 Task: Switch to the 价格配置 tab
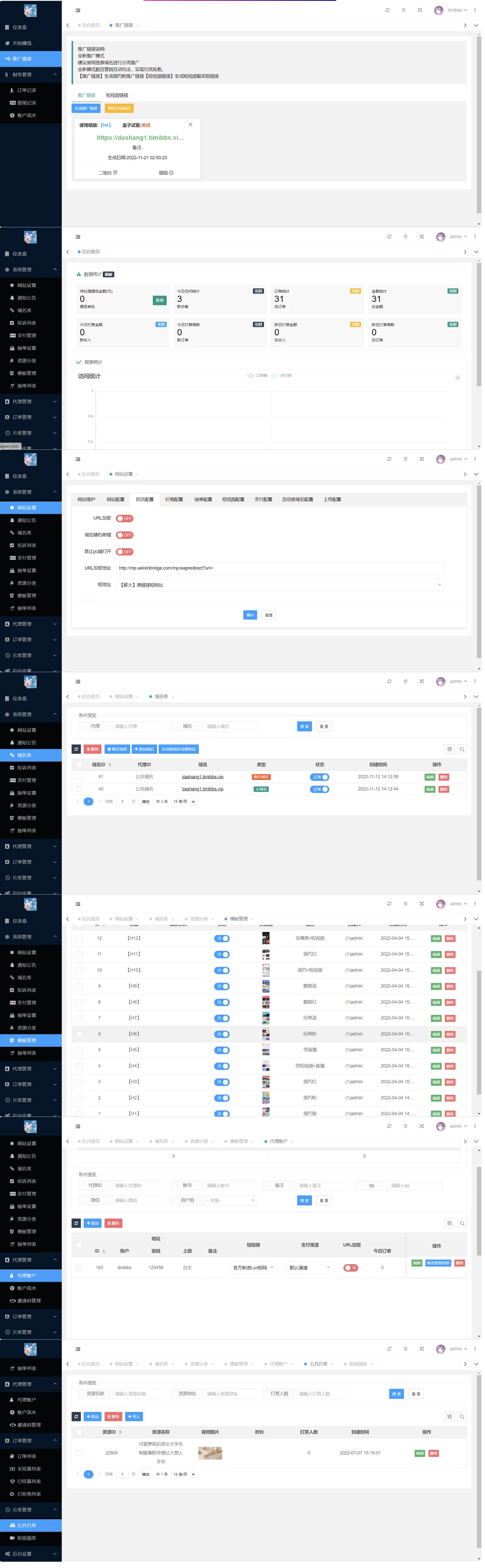(x=174, y=500)
